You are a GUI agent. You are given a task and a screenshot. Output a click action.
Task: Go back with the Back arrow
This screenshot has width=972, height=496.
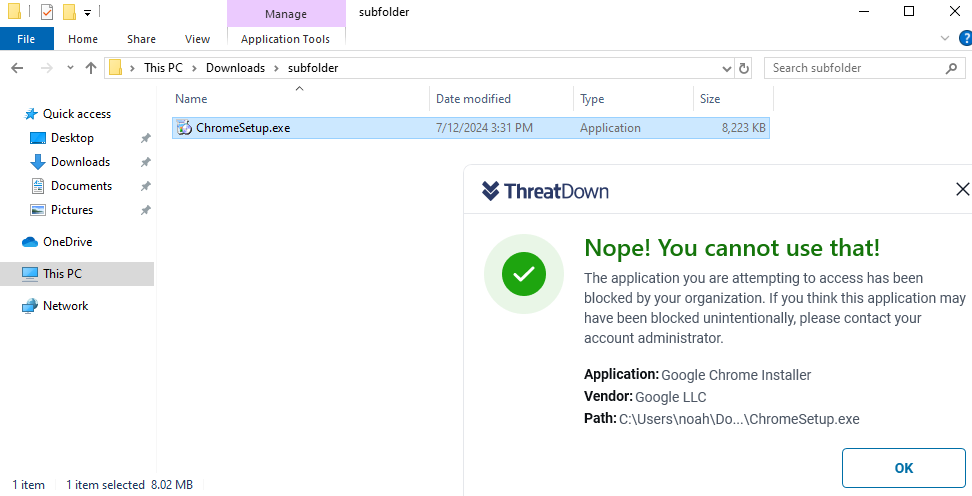pos(17,68)
